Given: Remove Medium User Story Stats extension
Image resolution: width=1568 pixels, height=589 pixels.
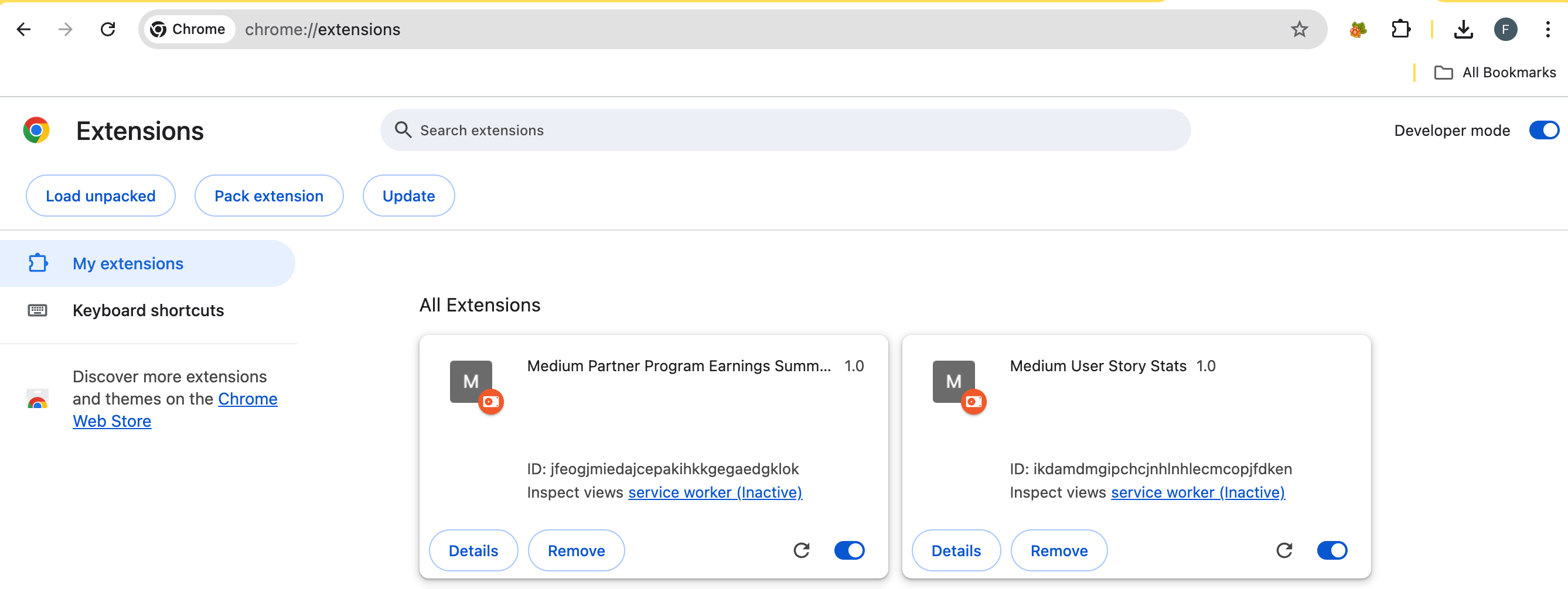Looking at the screenshot, I should coord(1059,550).
